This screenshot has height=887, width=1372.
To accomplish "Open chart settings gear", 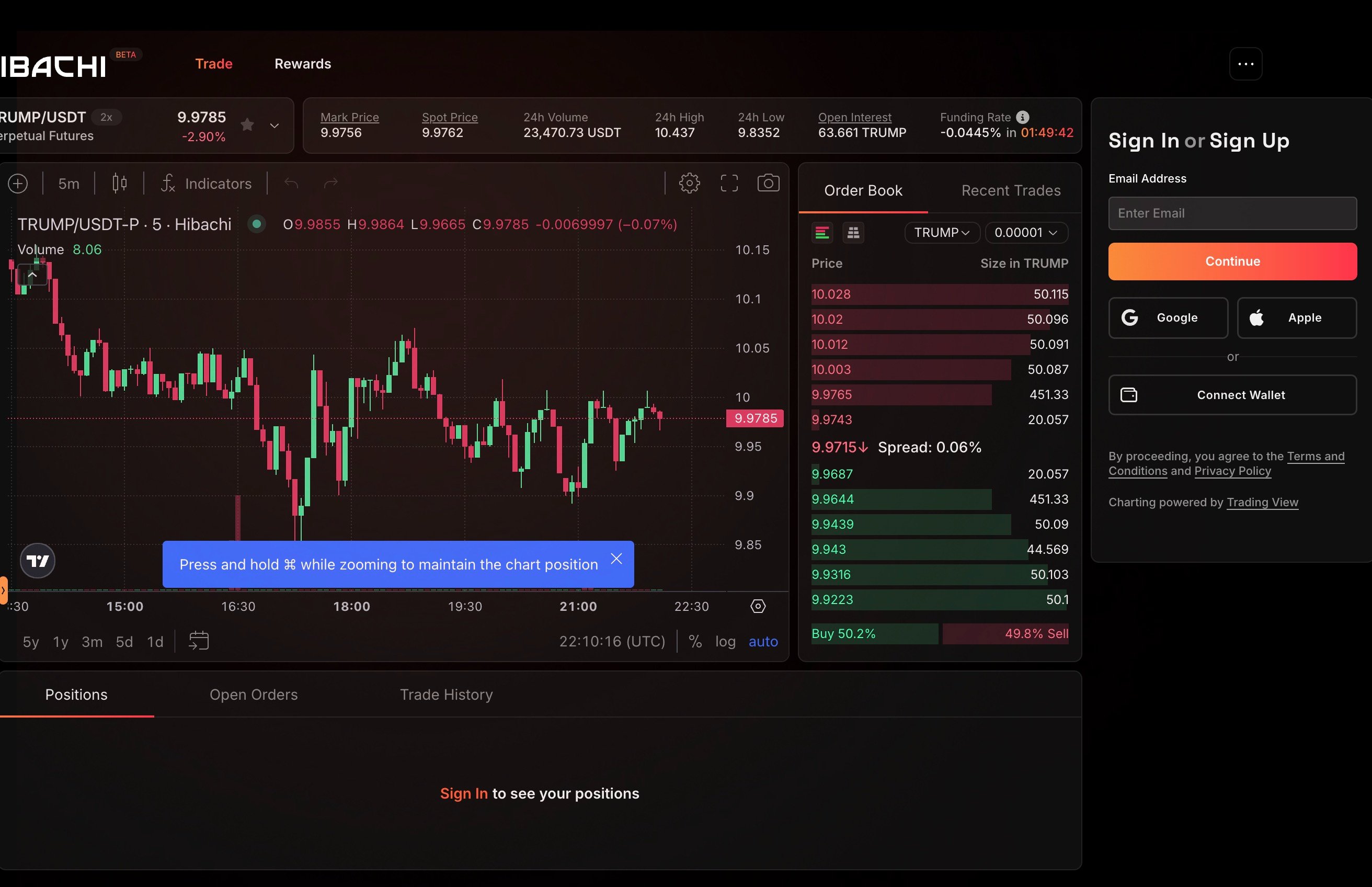I will click(689, 183).
